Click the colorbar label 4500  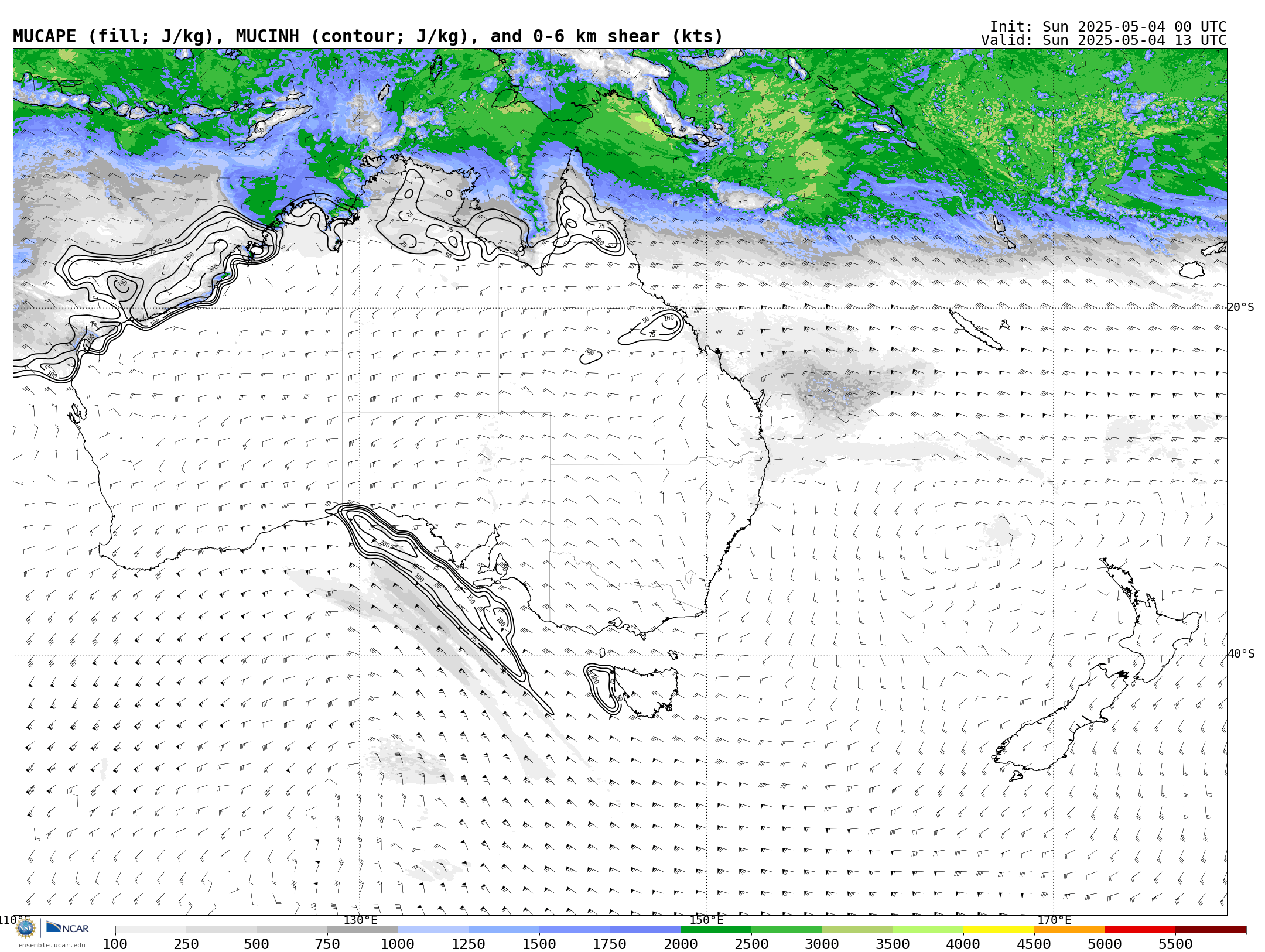pyautogui.click(x=1034, y=944)
